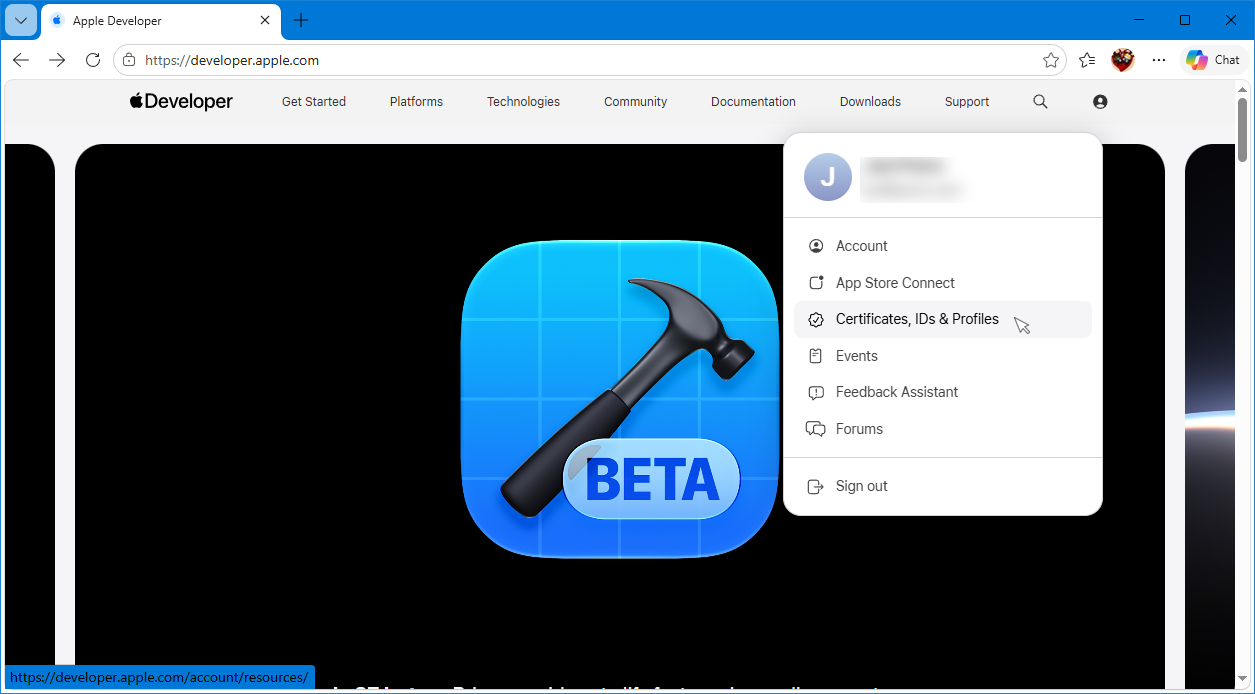The width and height of the screenshot is (1255, 694).
Task: Click the site lock info icon
Action: pos(128,60)
